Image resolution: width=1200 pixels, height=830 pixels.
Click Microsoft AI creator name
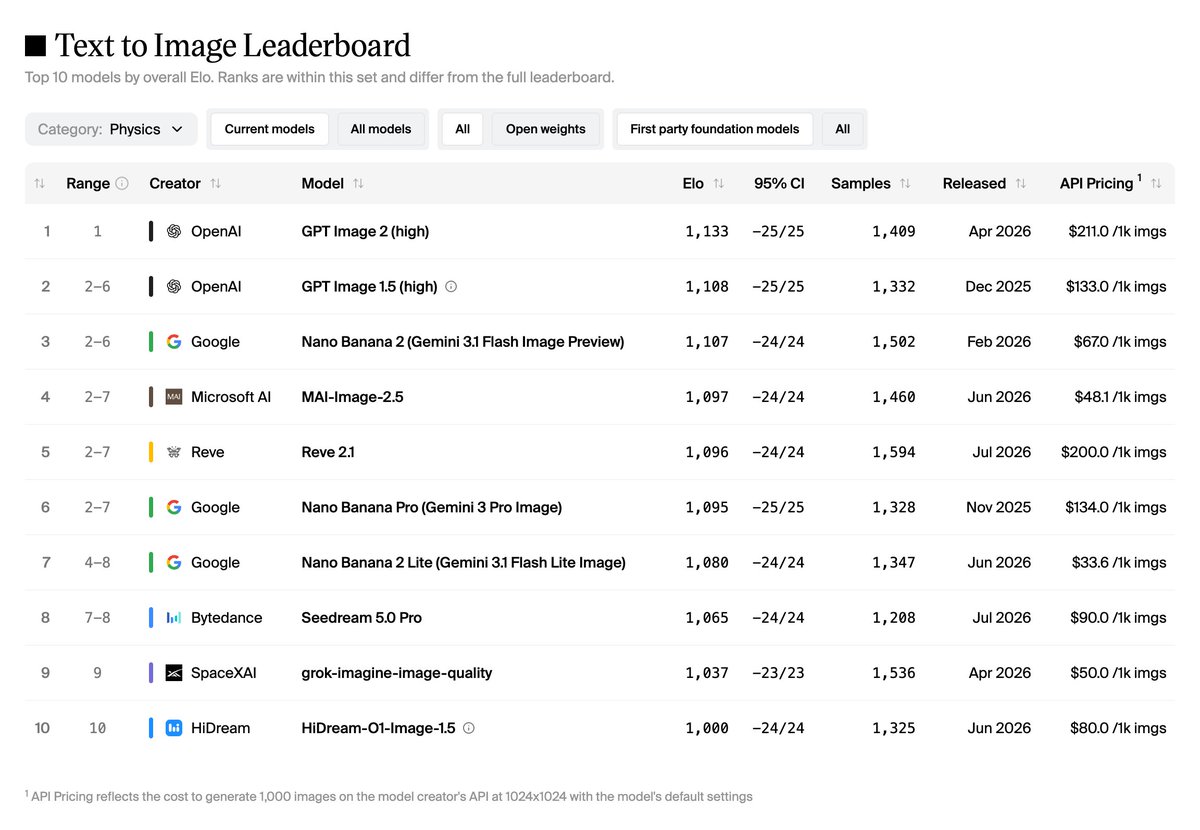[x=231, y=397]
